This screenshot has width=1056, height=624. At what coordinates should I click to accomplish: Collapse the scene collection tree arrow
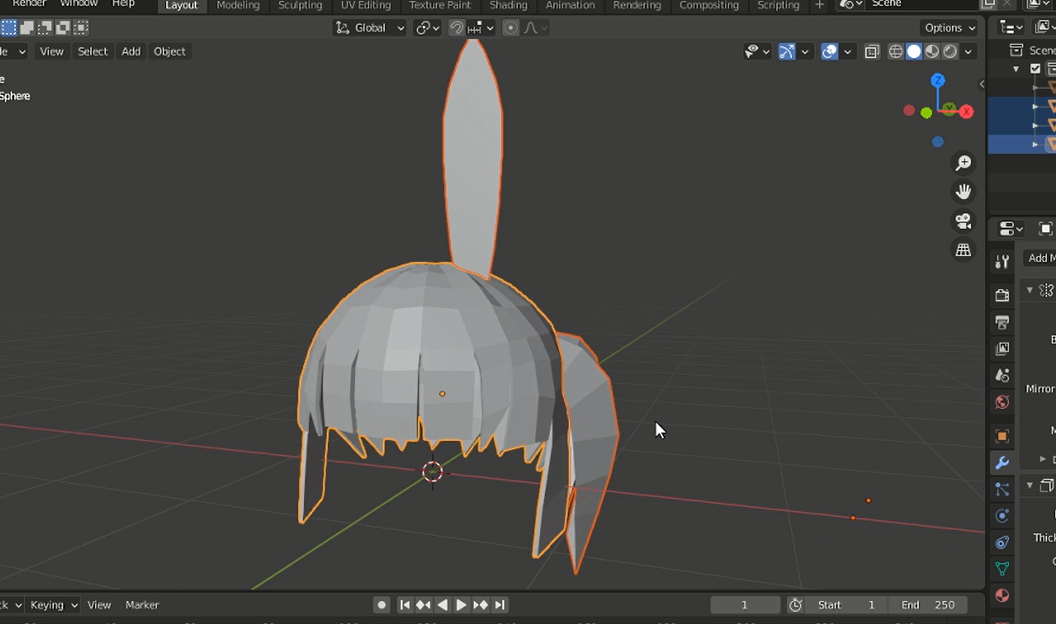tap(1016, 69)
